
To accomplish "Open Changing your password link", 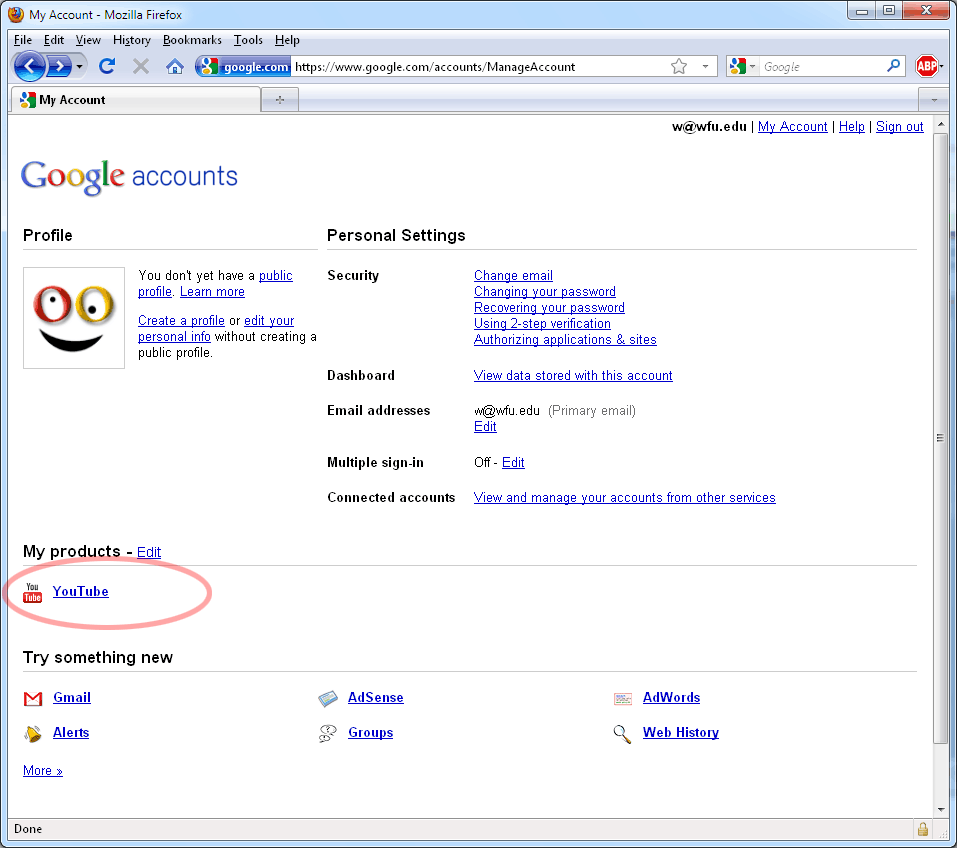I will click(544, 291).
